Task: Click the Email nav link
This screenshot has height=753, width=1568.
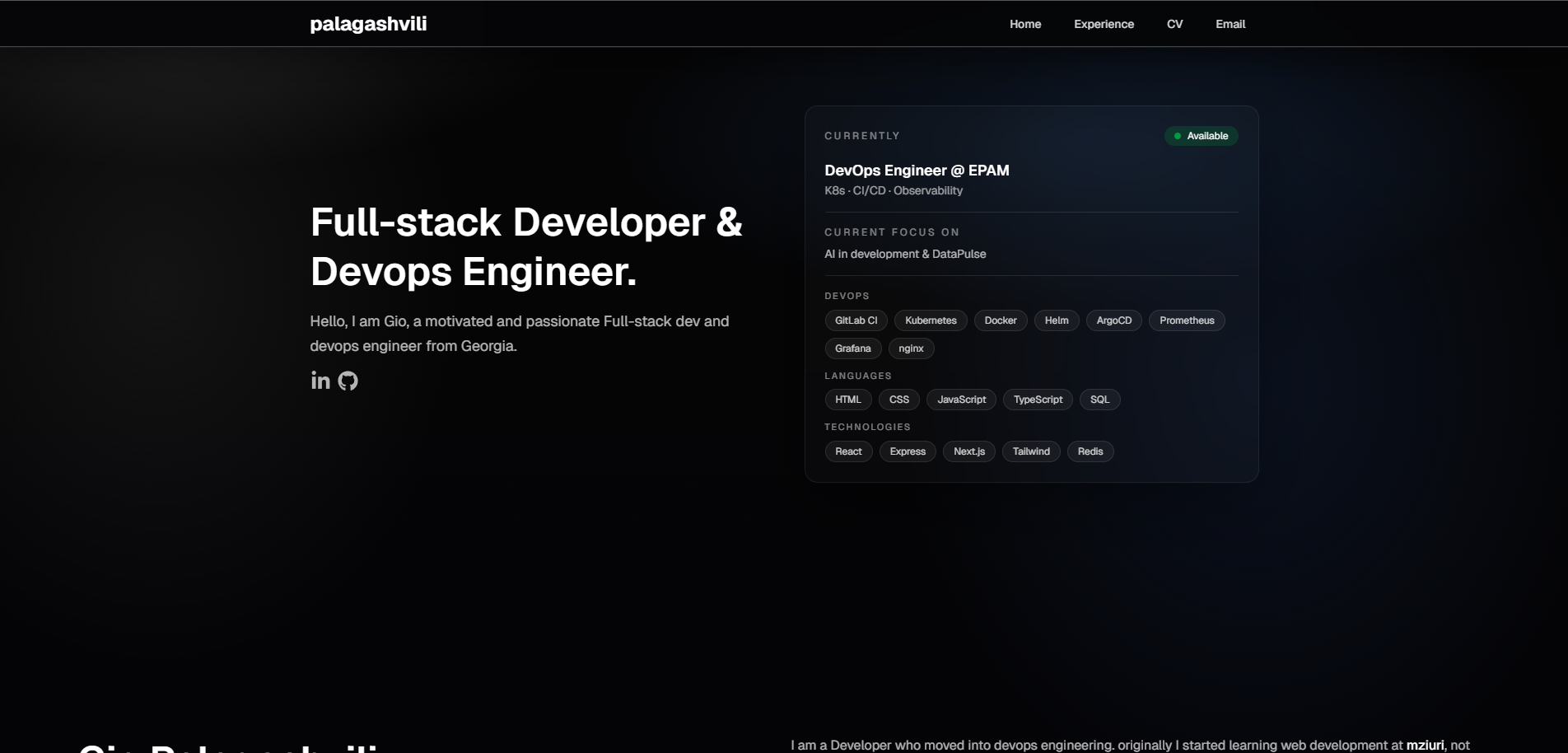Action: [x=1230, y=24]
